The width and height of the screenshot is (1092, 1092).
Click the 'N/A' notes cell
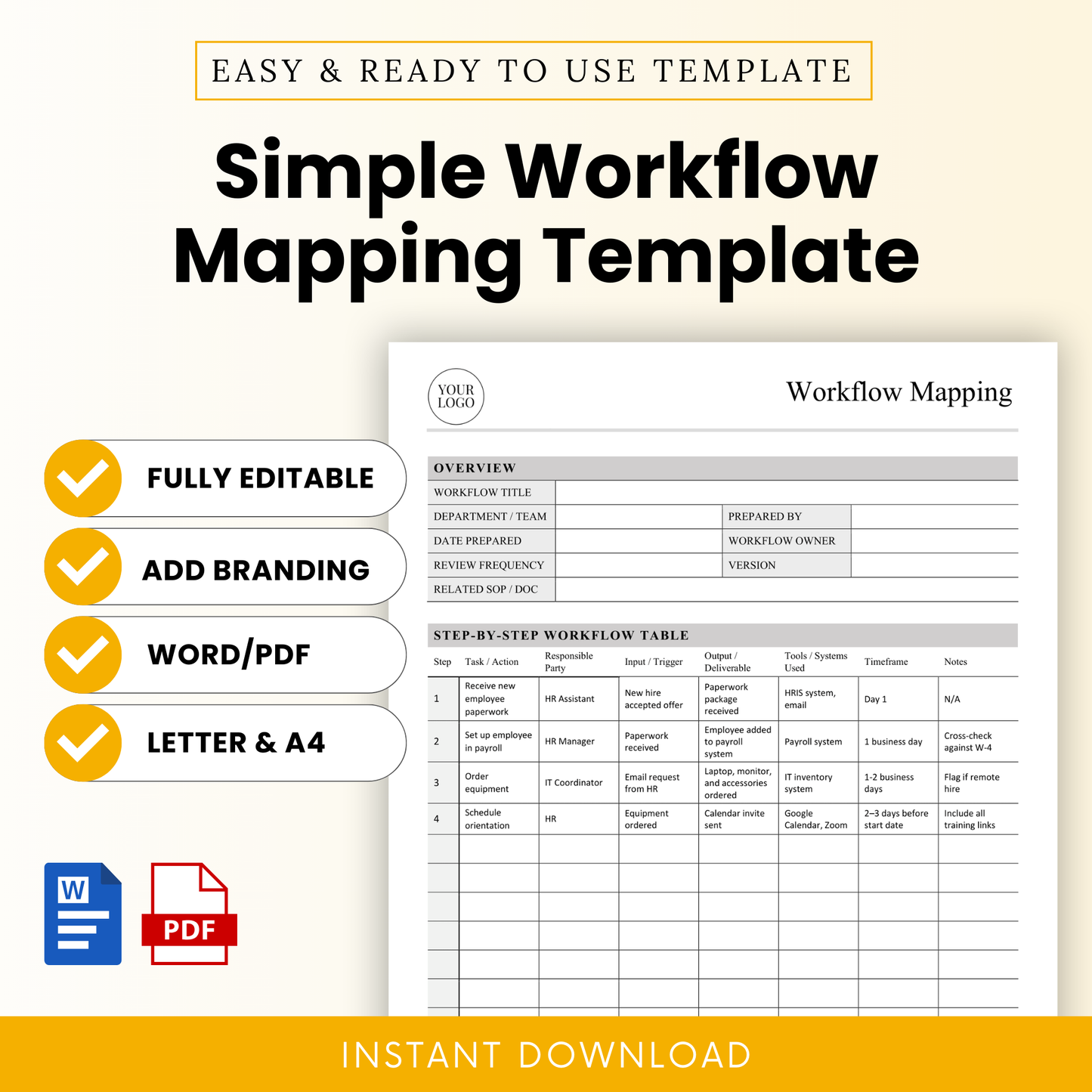[978, 699]
